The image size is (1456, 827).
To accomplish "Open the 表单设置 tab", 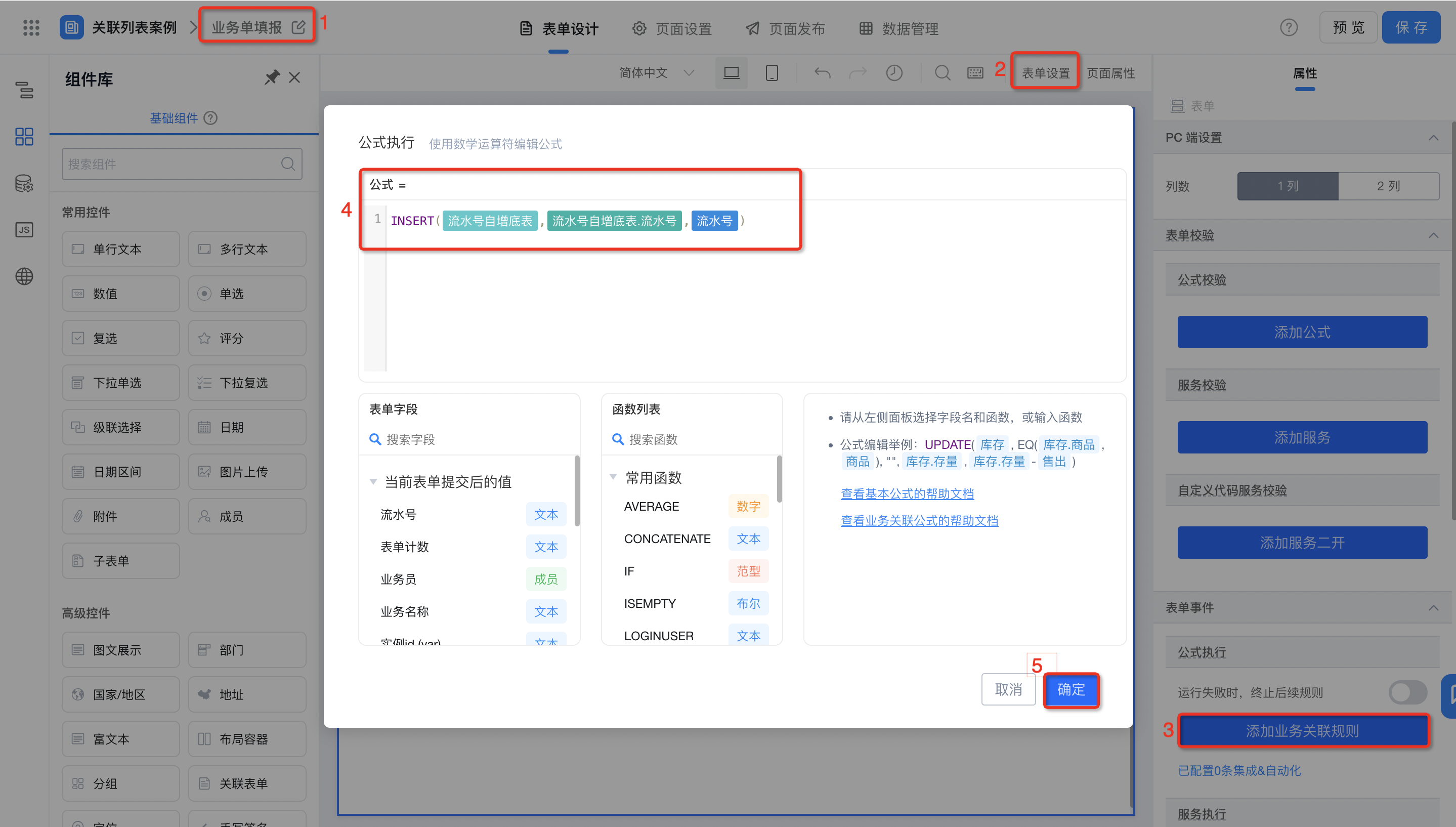I will tap(1046, 73).
